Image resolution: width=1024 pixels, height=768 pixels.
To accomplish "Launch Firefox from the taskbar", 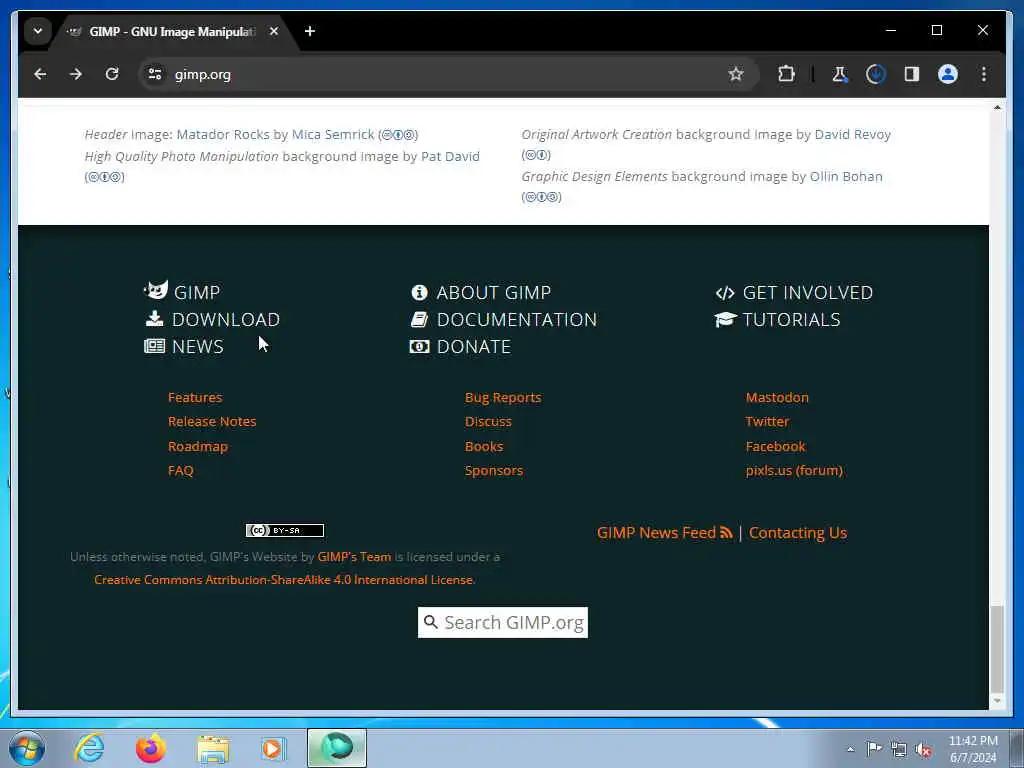I will (151, 748).
